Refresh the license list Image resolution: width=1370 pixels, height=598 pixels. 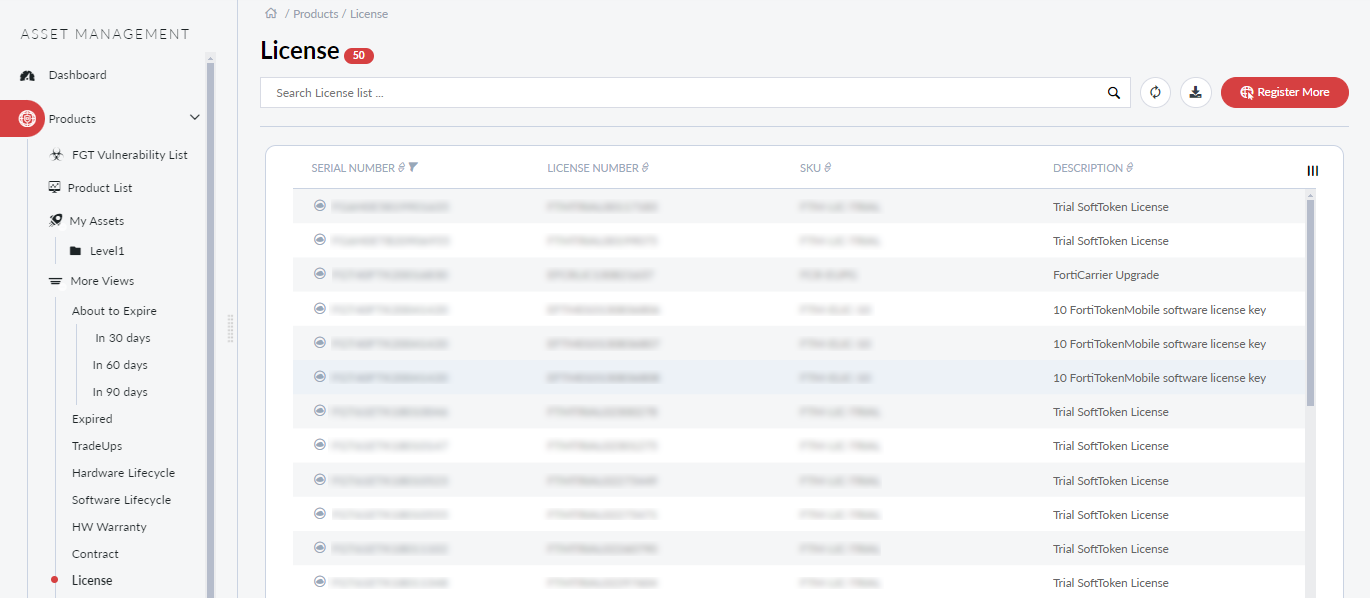click(1155, 92)
